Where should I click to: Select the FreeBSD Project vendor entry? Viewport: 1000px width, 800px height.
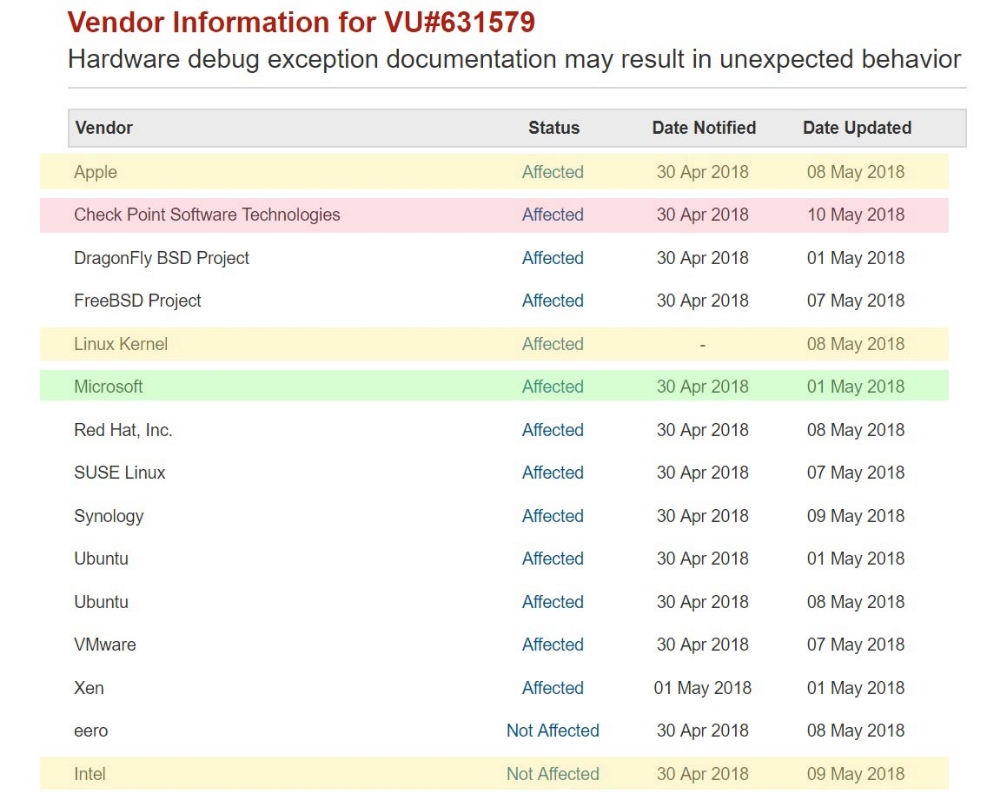(x=137, y=300)
